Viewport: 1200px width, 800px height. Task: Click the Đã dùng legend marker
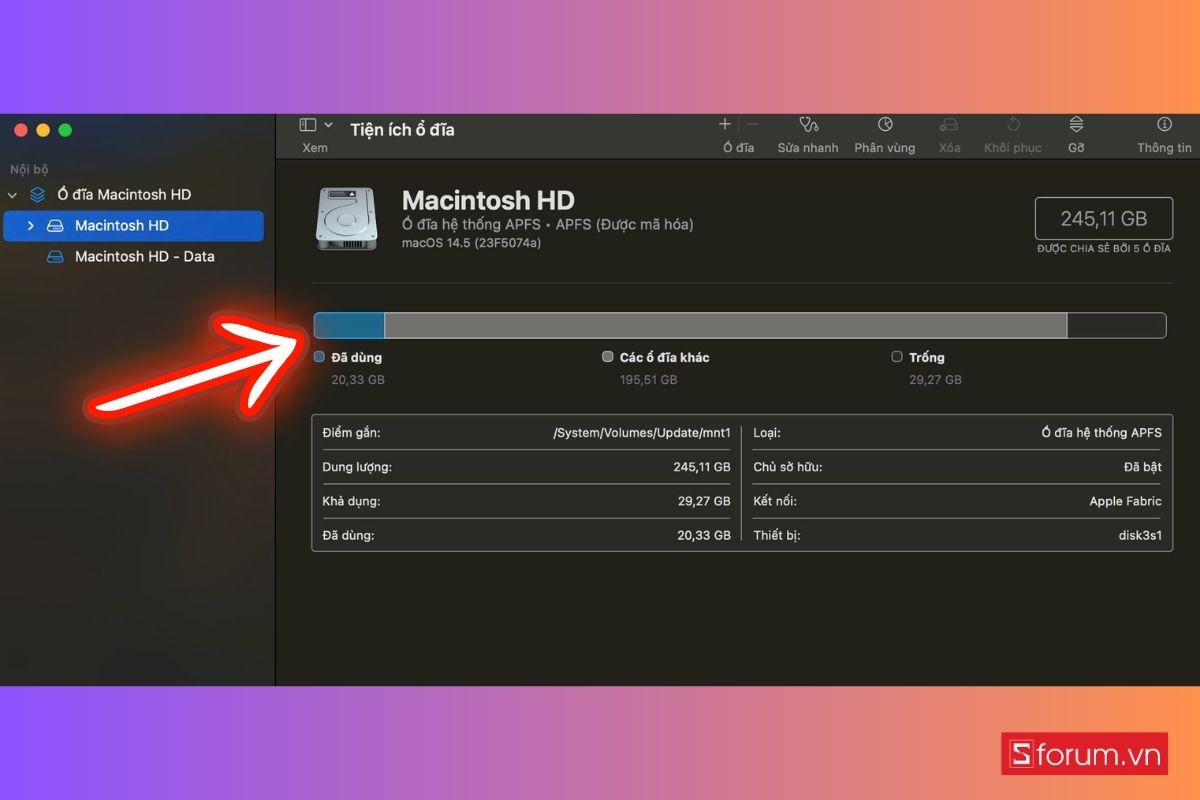point(319,357)
